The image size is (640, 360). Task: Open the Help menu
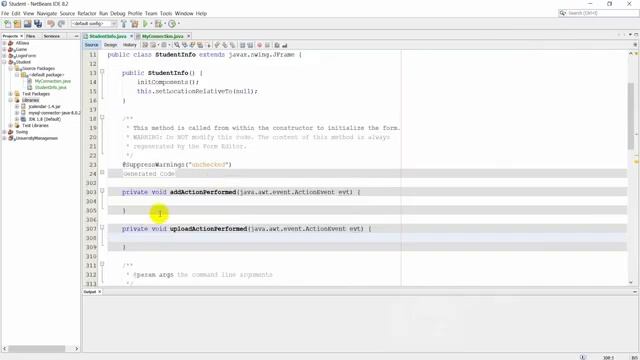[x=201, y=13]
